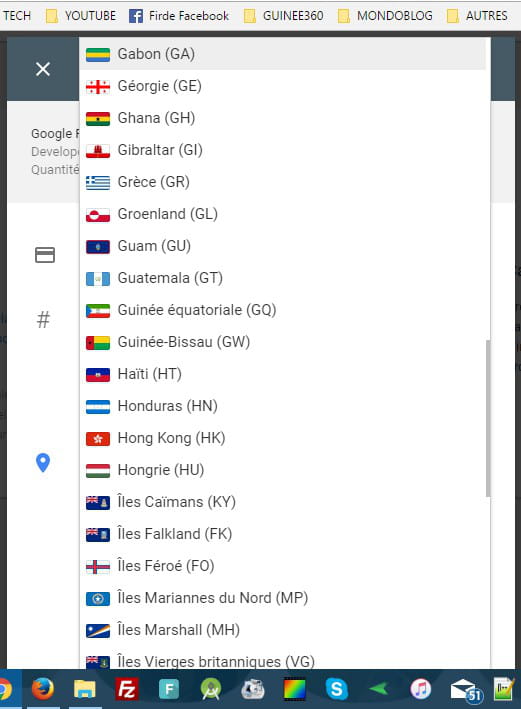Open Firefox from the taskbar
Screen dimensions: 521x709
pyautogui.click(x=43, y=689)
